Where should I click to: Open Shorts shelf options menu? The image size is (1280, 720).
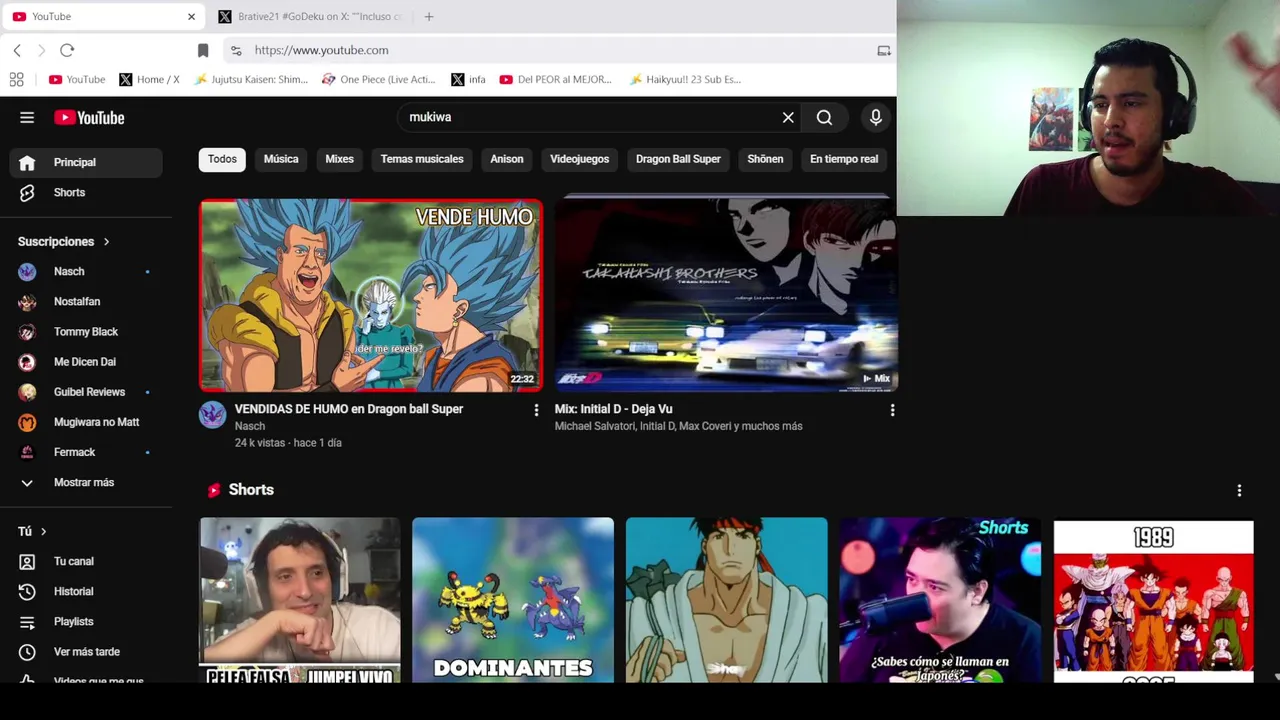pos(1239,491)
